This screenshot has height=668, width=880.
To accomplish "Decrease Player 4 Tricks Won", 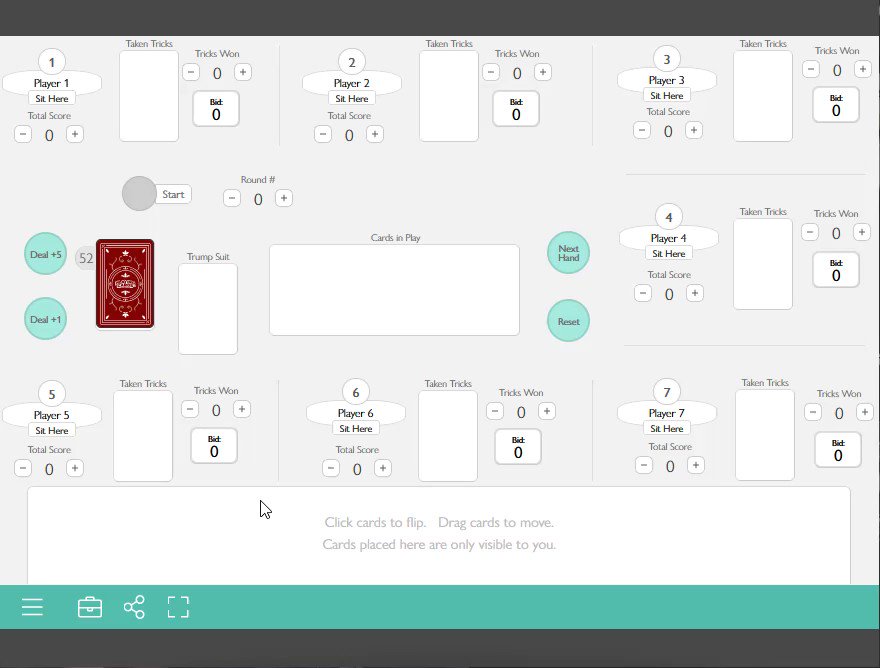I will [810, 232].
